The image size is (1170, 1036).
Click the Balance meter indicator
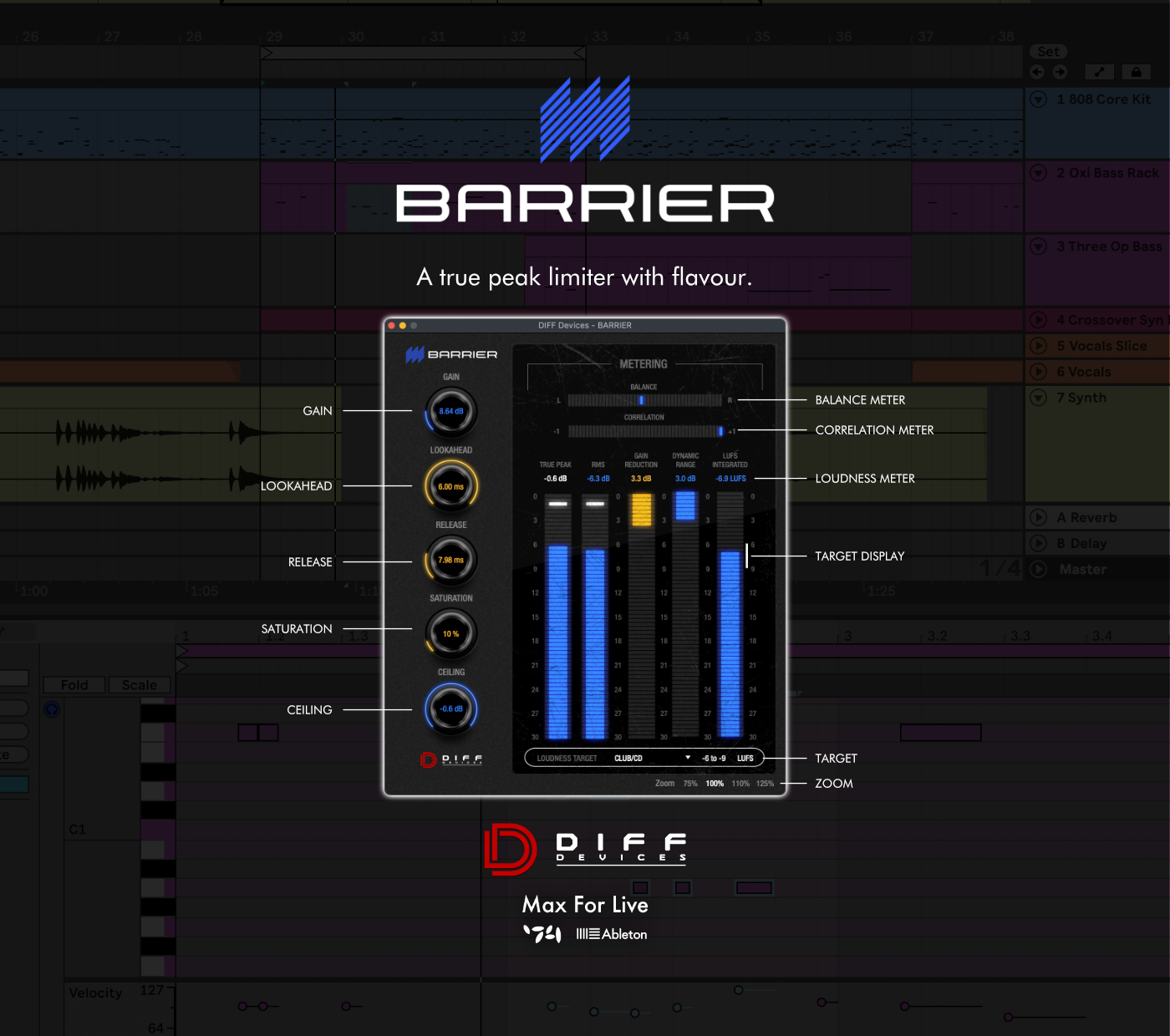642,400
